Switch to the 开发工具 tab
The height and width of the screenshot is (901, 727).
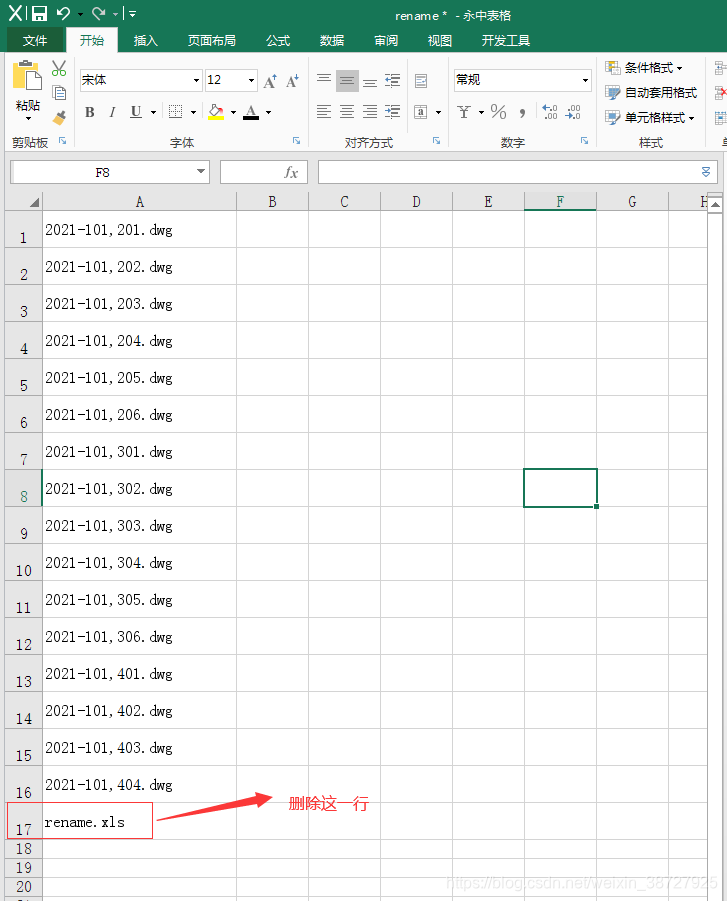(506, 40)
